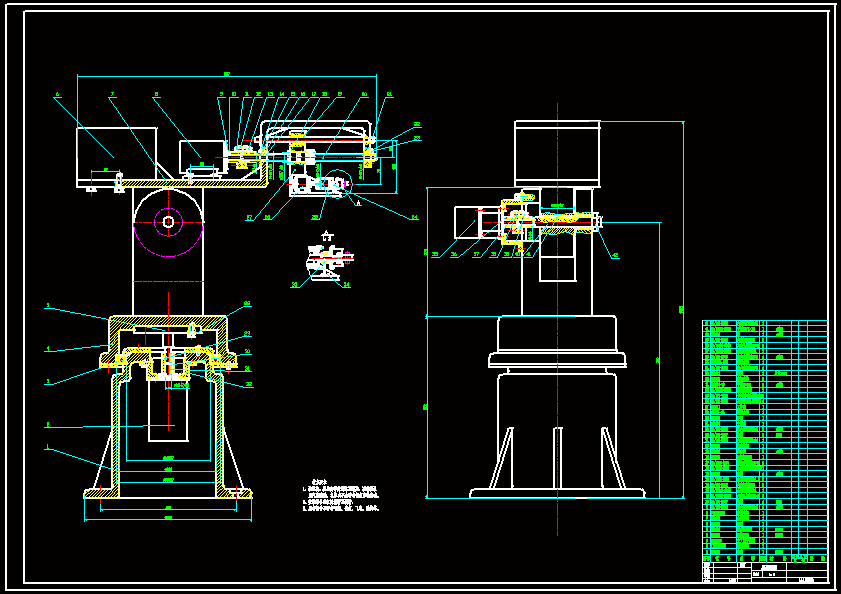Click part callout number 8
This screenshot has width=841, height=594.
click(157, 94)
